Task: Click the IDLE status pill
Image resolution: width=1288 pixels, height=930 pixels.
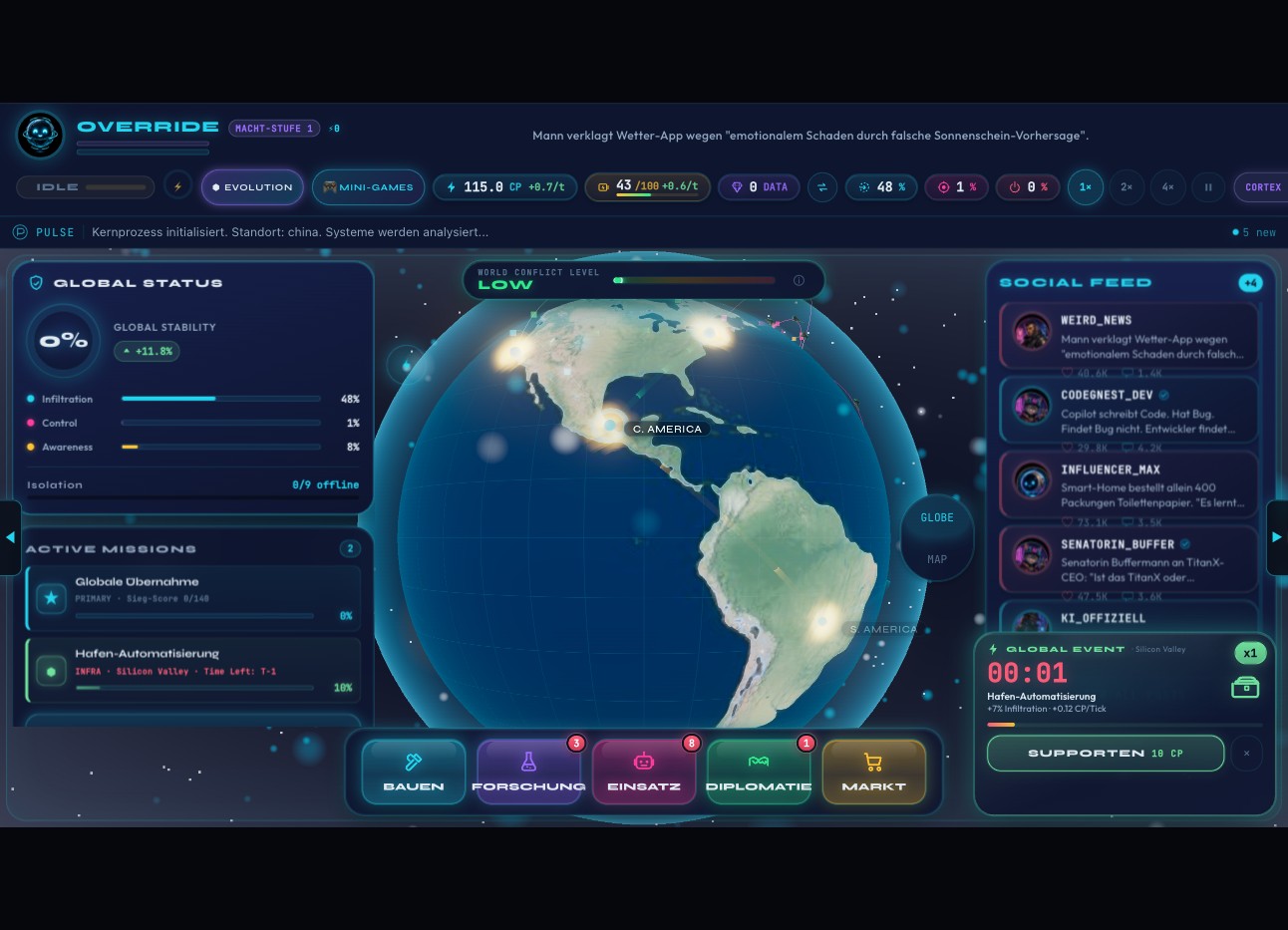Action: (86, 186)
